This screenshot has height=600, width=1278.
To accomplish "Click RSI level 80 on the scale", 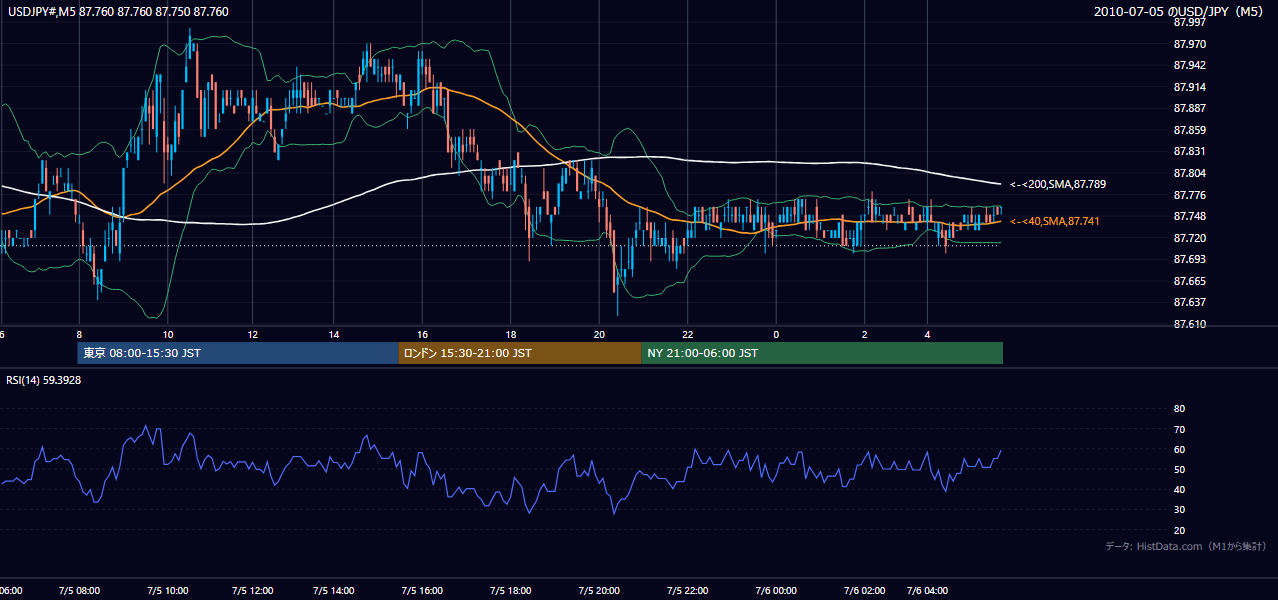I will (x=1179, y=409).
